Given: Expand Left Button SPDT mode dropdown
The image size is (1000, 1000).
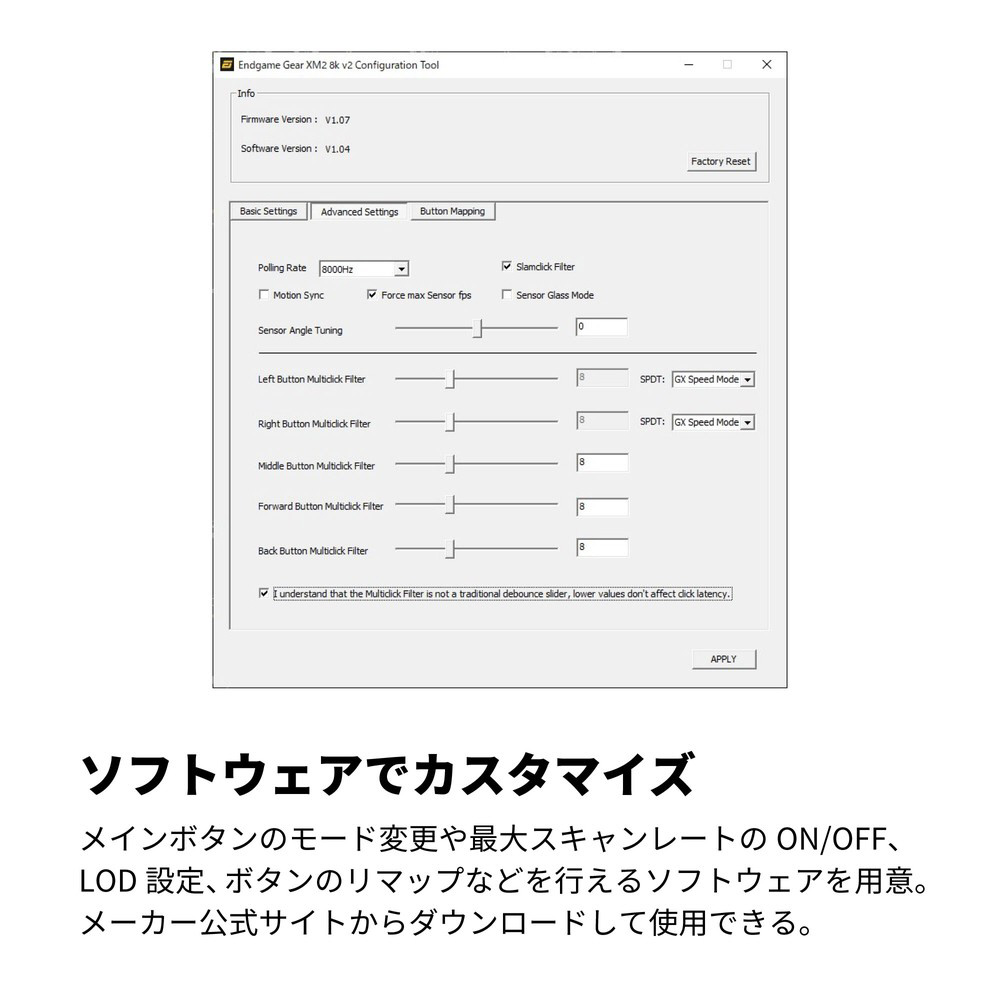Looking at the screenshot, I should point(747,380).
